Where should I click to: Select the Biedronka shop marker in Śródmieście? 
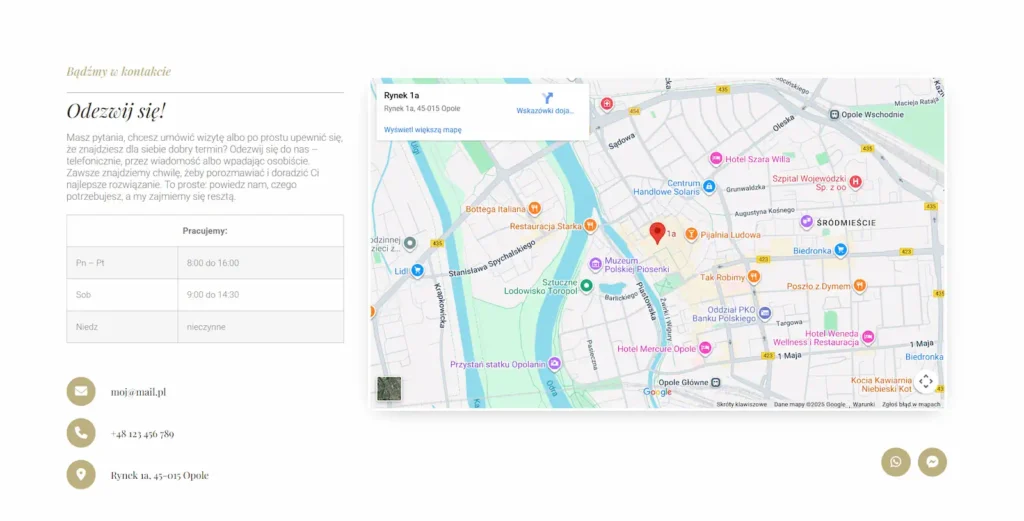tap(841, 250)
